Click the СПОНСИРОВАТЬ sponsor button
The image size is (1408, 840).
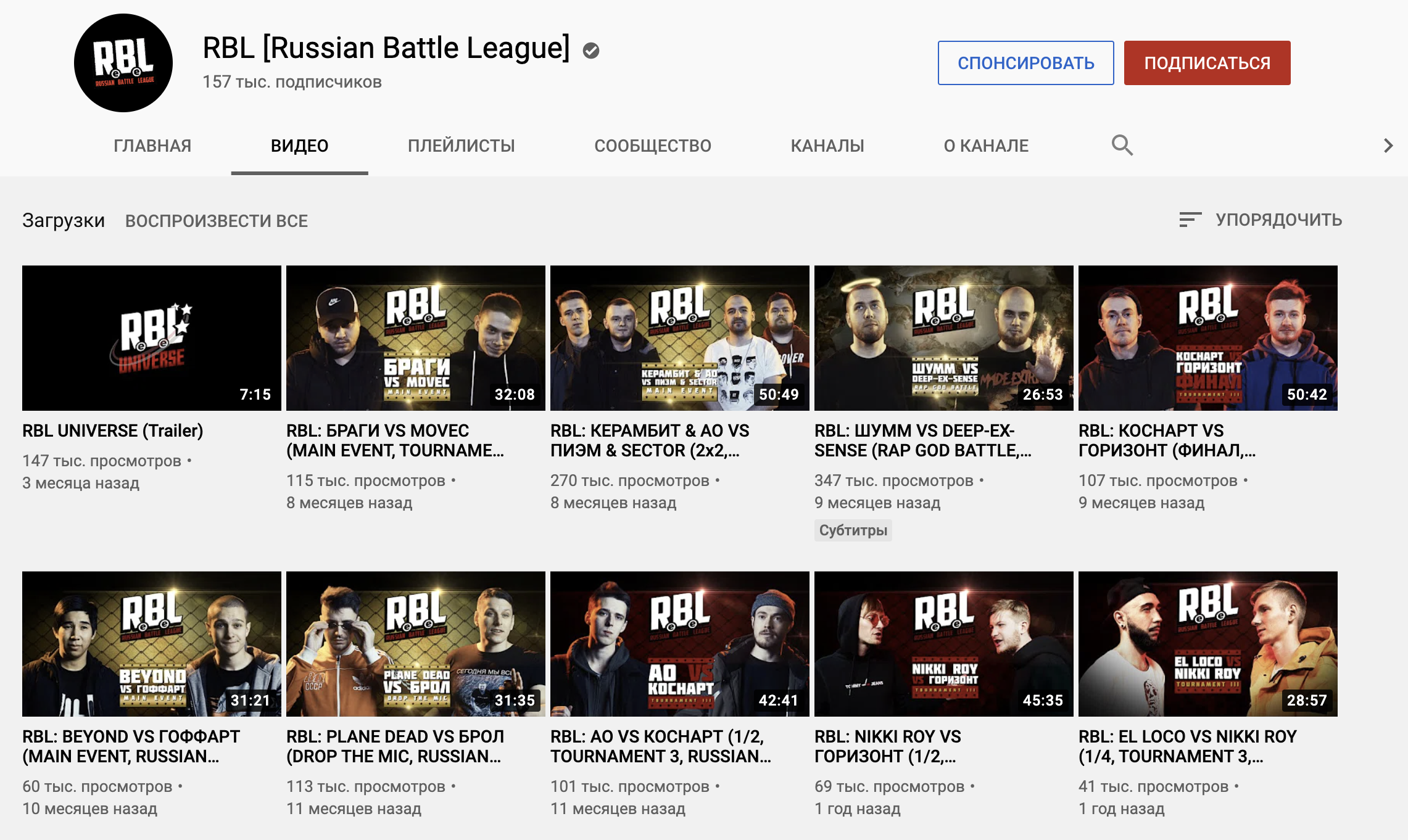1025,63
